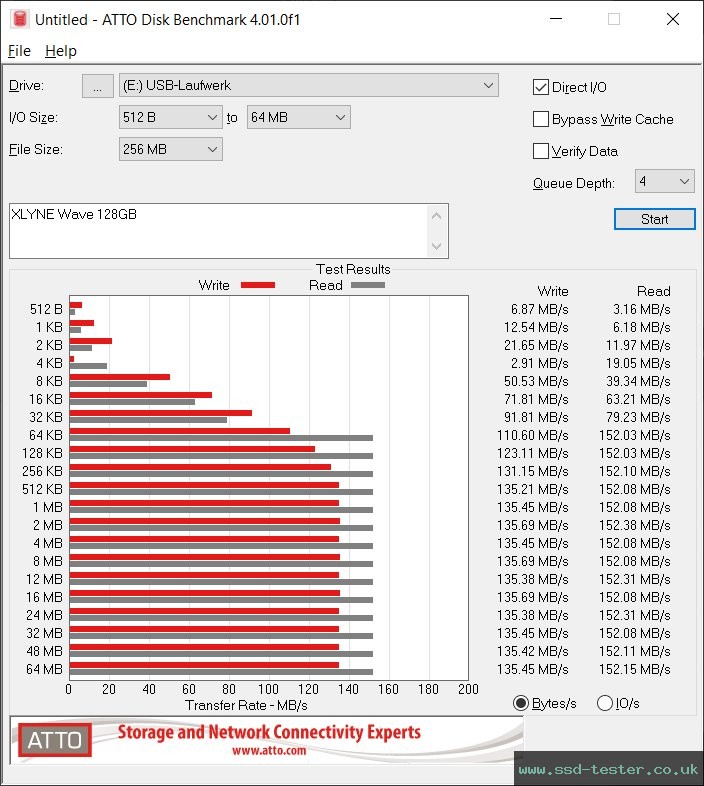Screen dimensions: 704x786
Task: Click the red write bar for 4 KB
Action: 72,359
